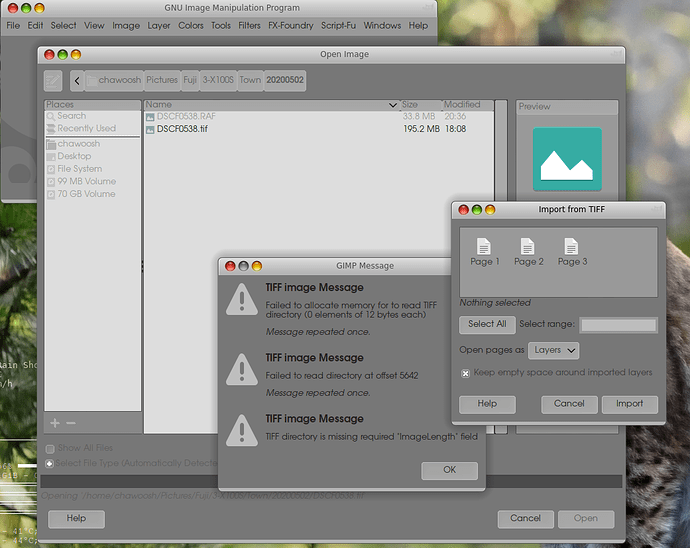Image resolution: width=690 pixels, height=548 pixels.
Task: Click the Select range input field
Action: (618, 324)
